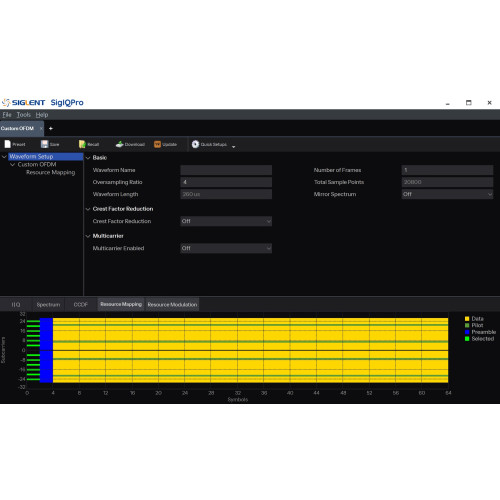The height and width of the screenshot is (500, 500).
Task: Open the File menu
Action: (x=7, y=115)
